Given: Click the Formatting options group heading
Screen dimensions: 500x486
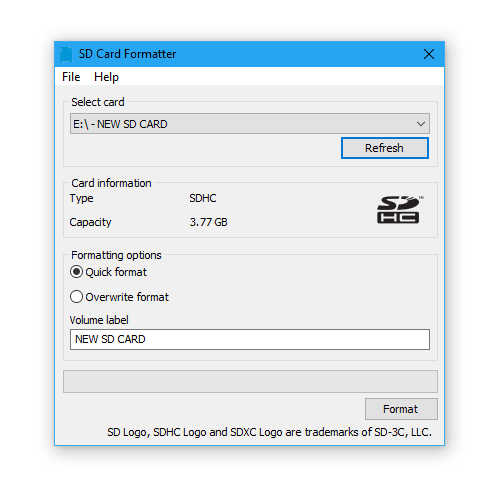Looking at the screenshot, I should [x=116, y=255].
